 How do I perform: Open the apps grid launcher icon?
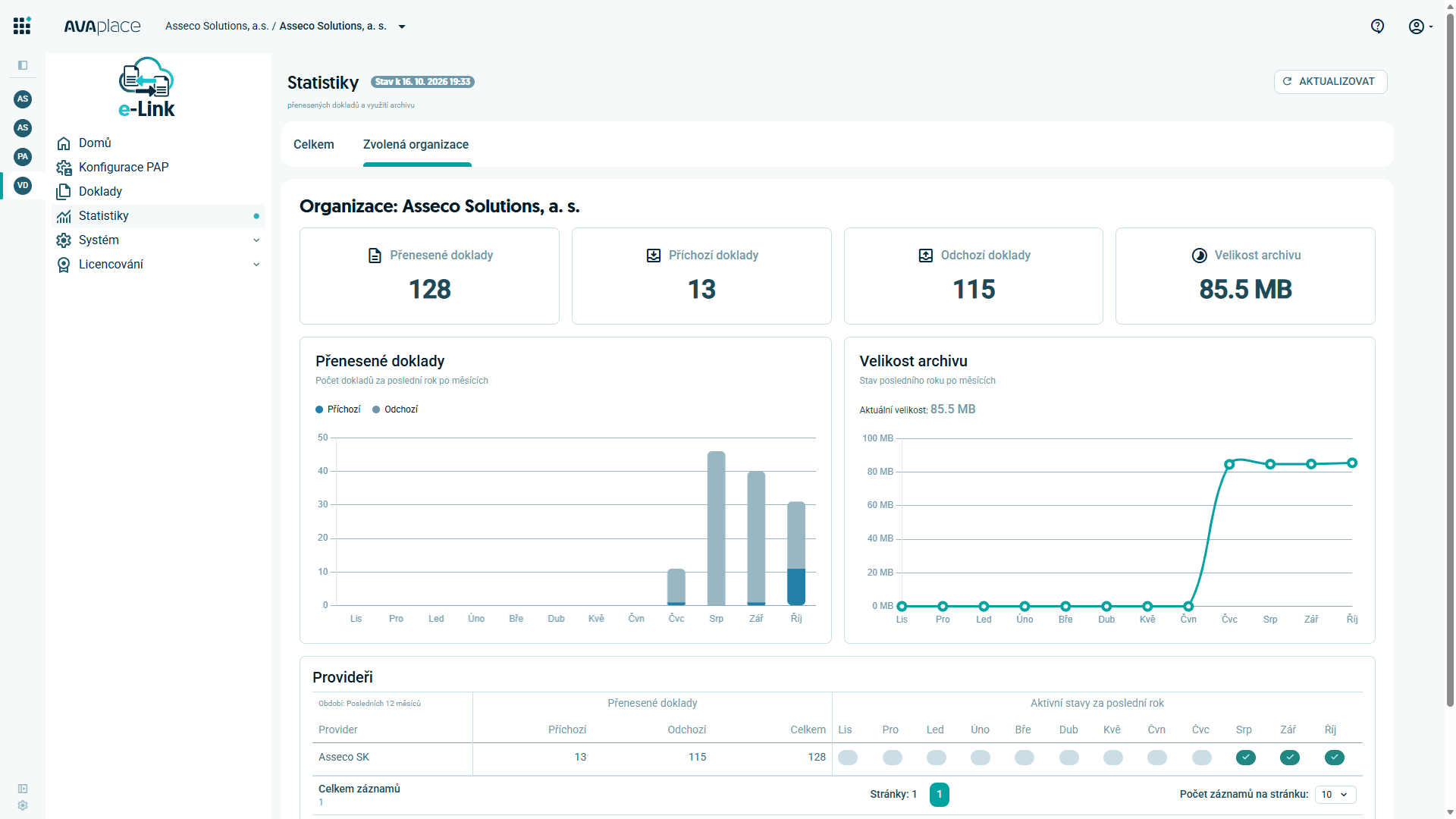click(x=22, y=26)
